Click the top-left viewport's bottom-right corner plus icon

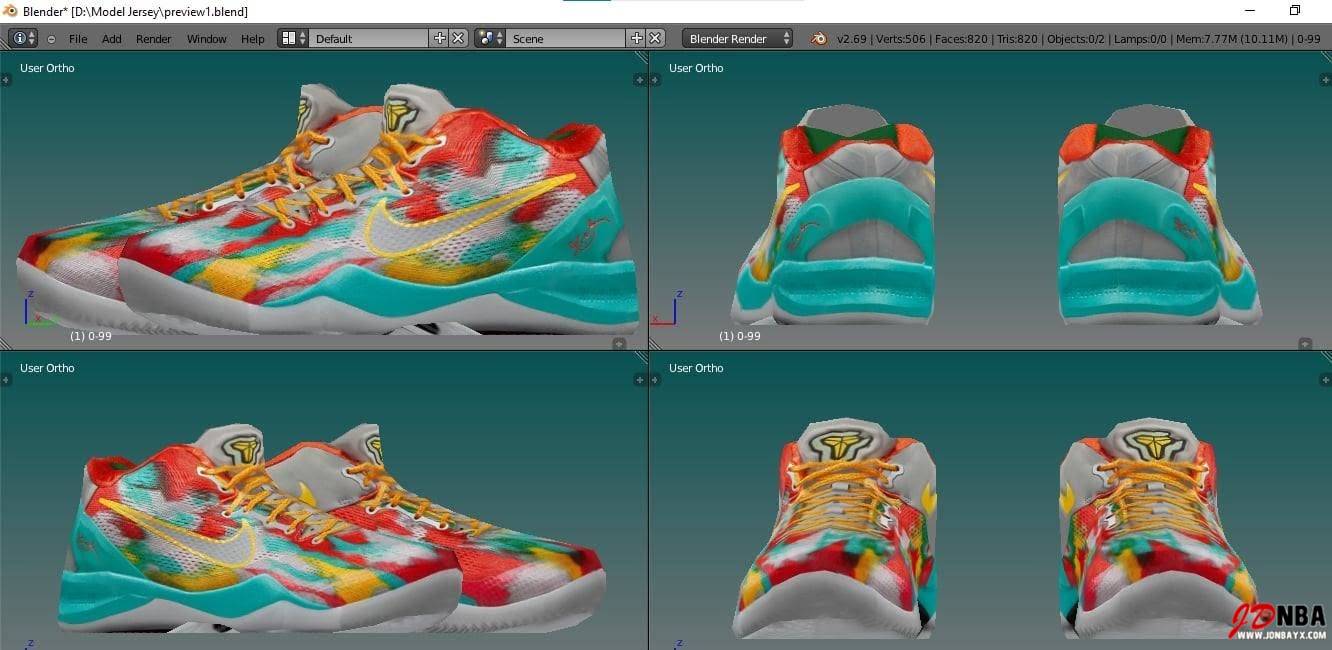(x=619, y=343)
